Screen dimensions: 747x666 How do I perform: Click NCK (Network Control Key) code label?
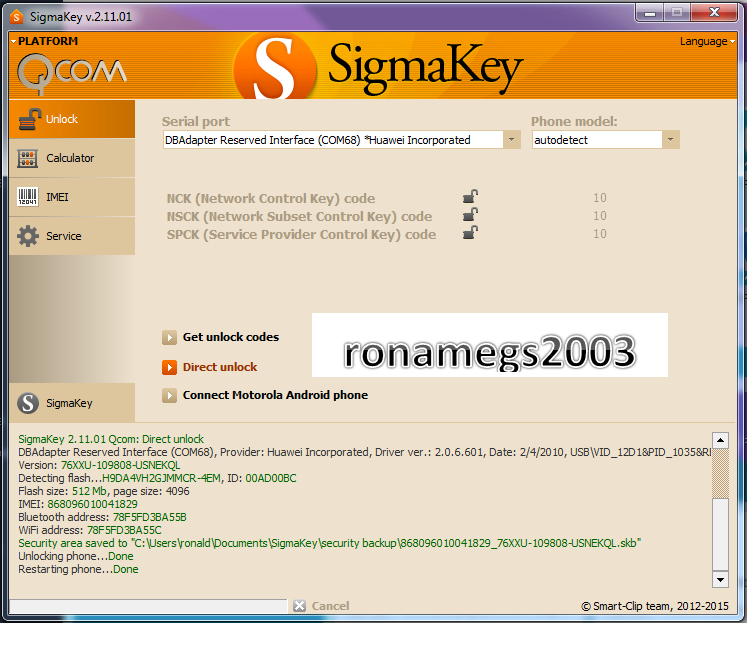[x=271, y=199]
